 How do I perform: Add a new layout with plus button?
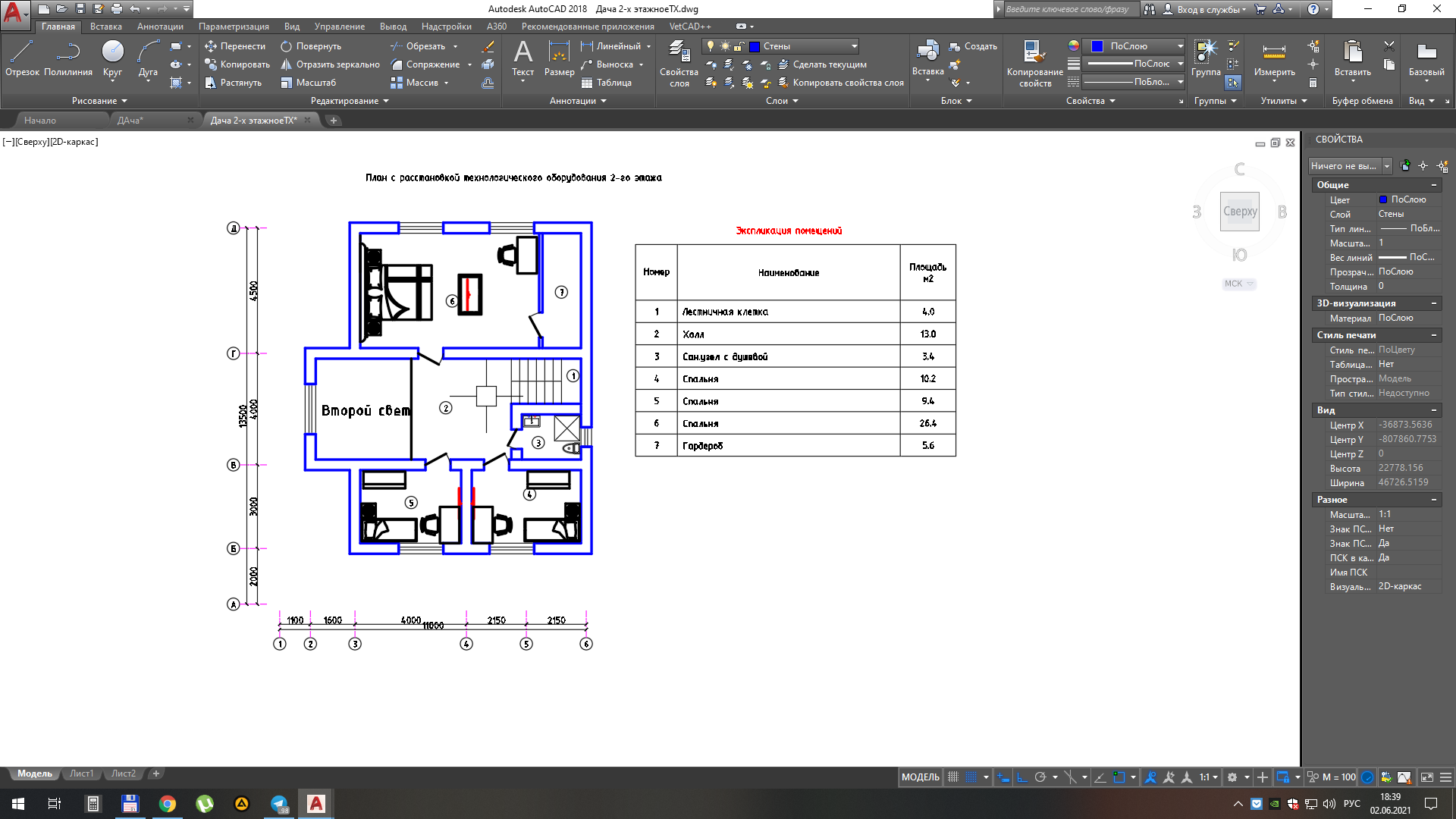click(x=156, y=773)
